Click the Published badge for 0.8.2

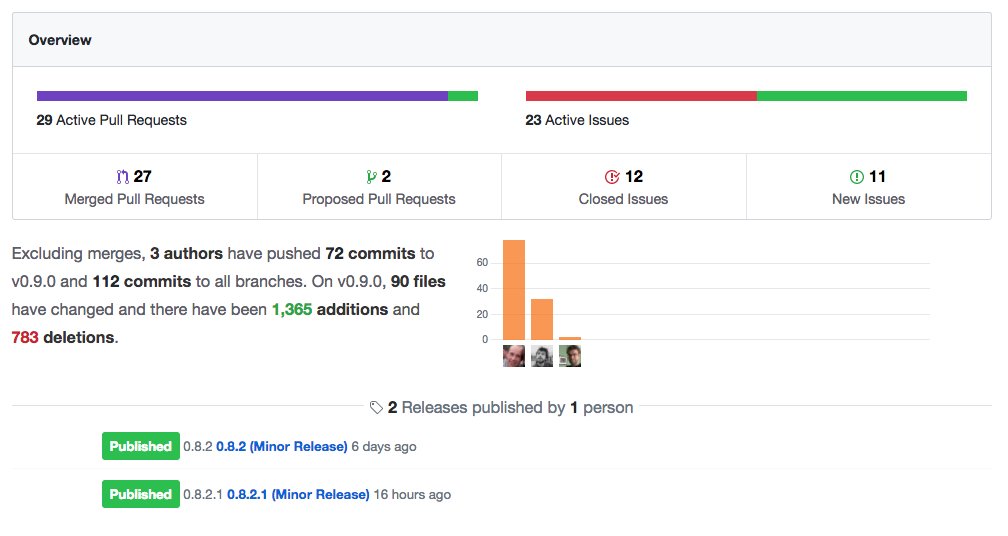click(141, 446)
